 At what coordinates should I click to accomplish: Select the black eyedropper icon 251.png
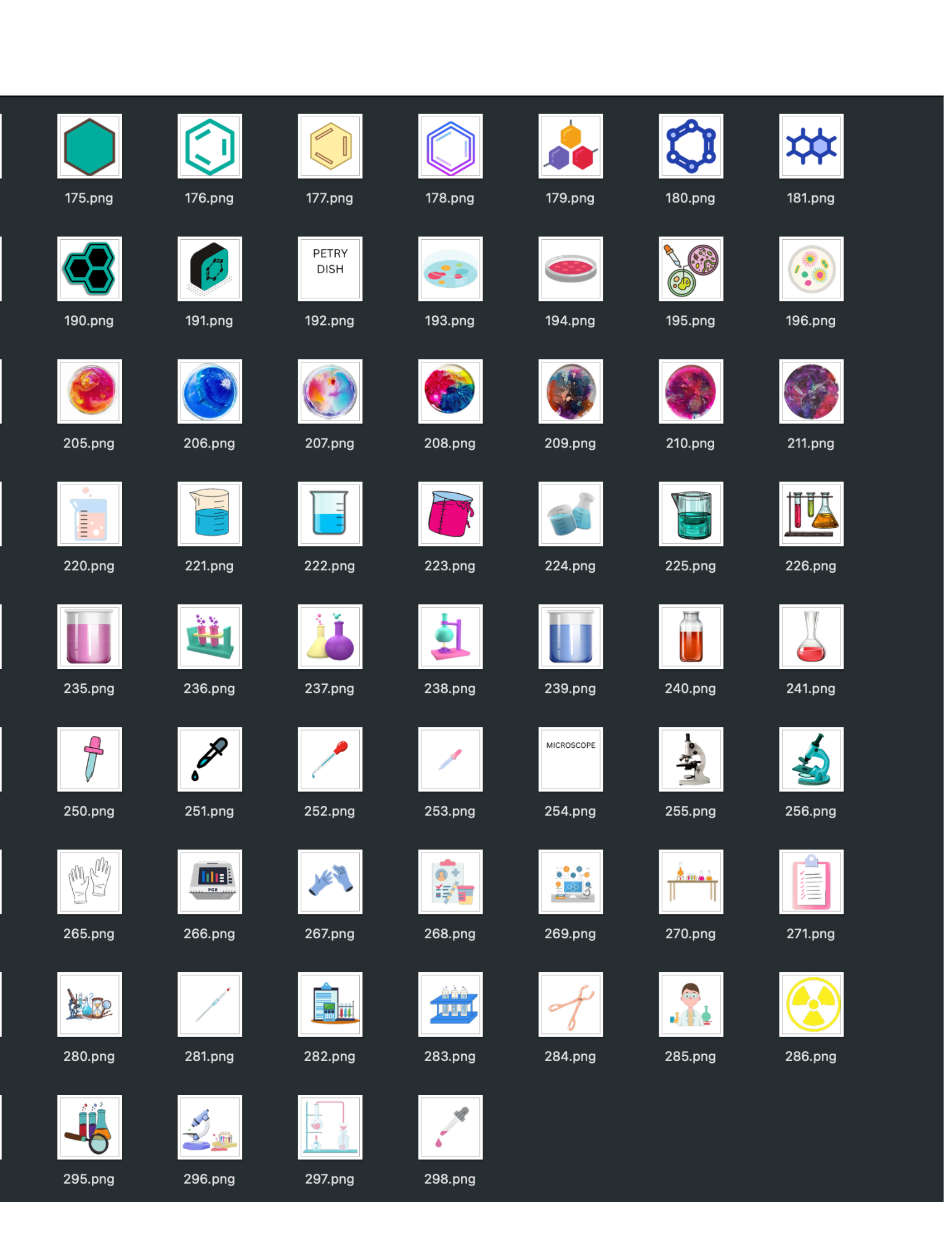[x=210, y=760]
